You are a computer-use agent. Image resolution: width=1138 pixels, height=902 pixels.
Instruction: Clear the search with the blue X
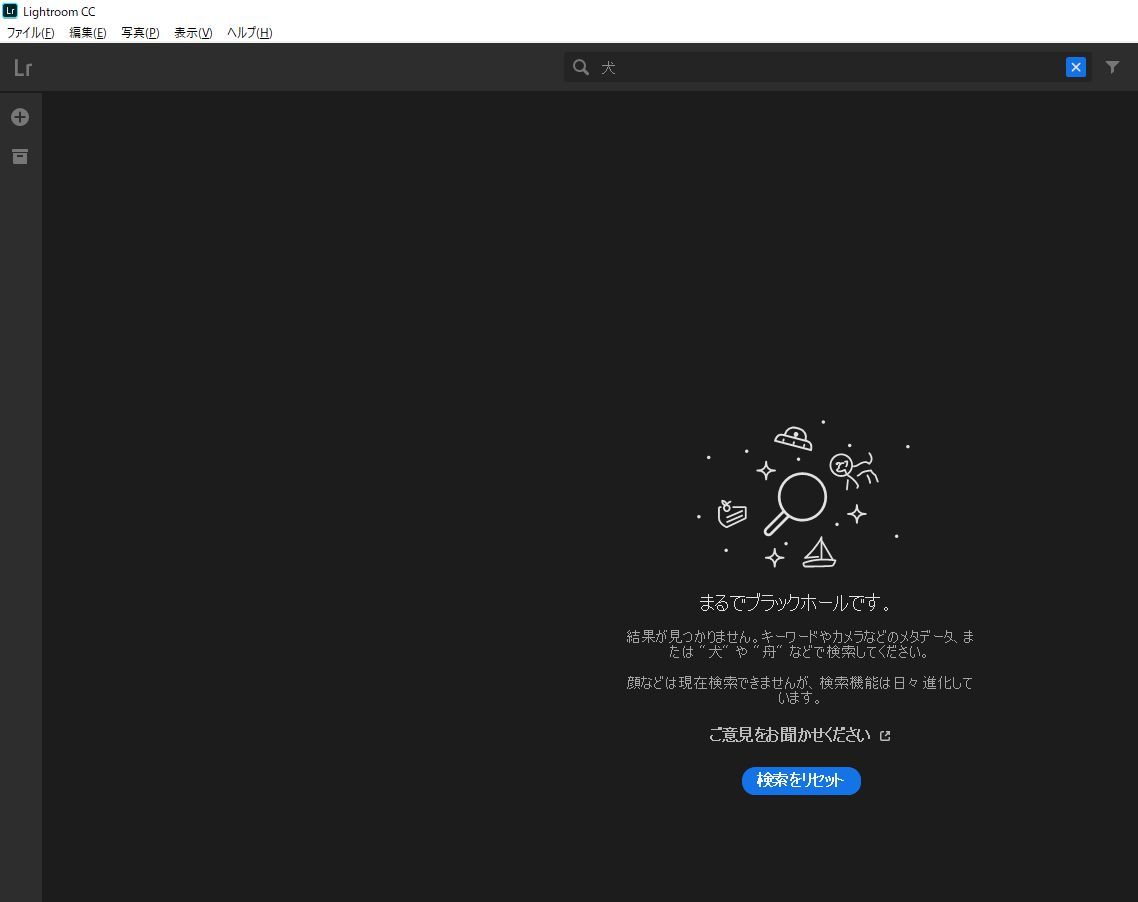[1076, 67]
